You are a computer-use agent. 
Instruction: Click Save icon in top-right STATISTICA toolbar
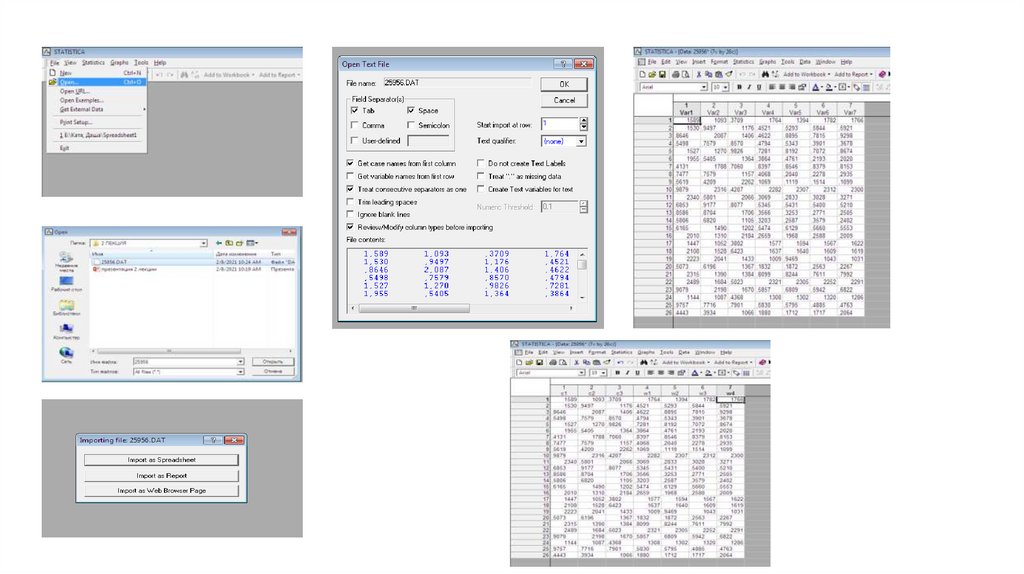pos(662,74)
